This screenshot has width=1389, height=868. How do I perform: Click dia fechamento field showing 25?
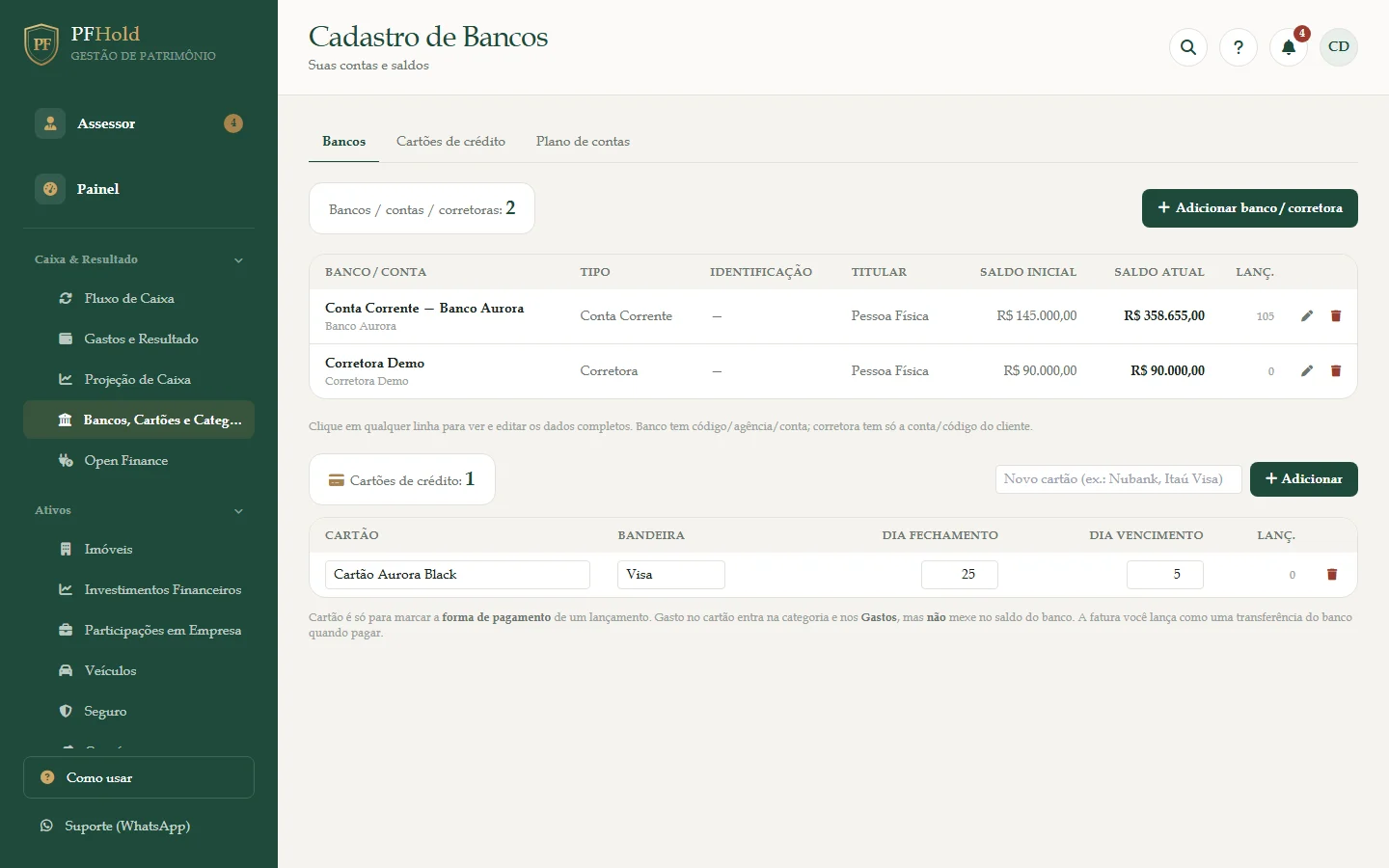960,575
